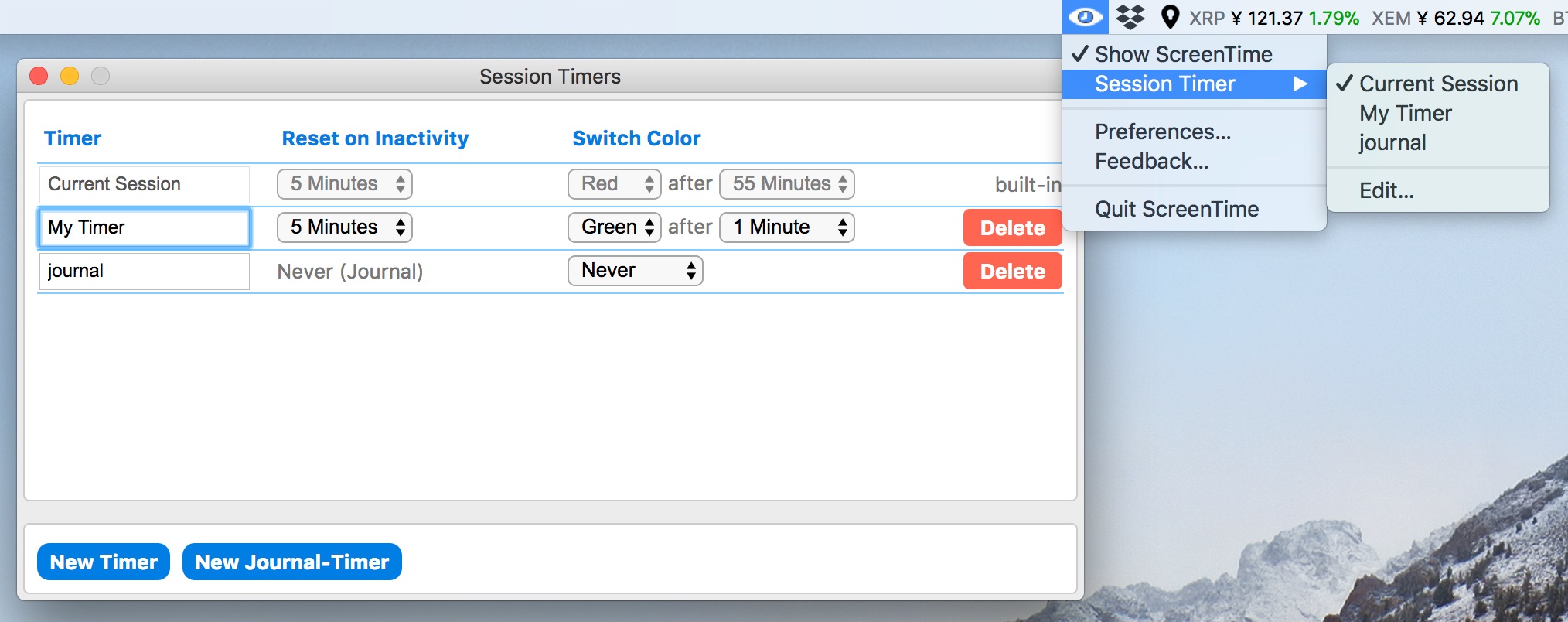This screenshot has width=1568, height=622.
Task: Expand the Session Timer submenu arrow
Action: click(1300, 84)
